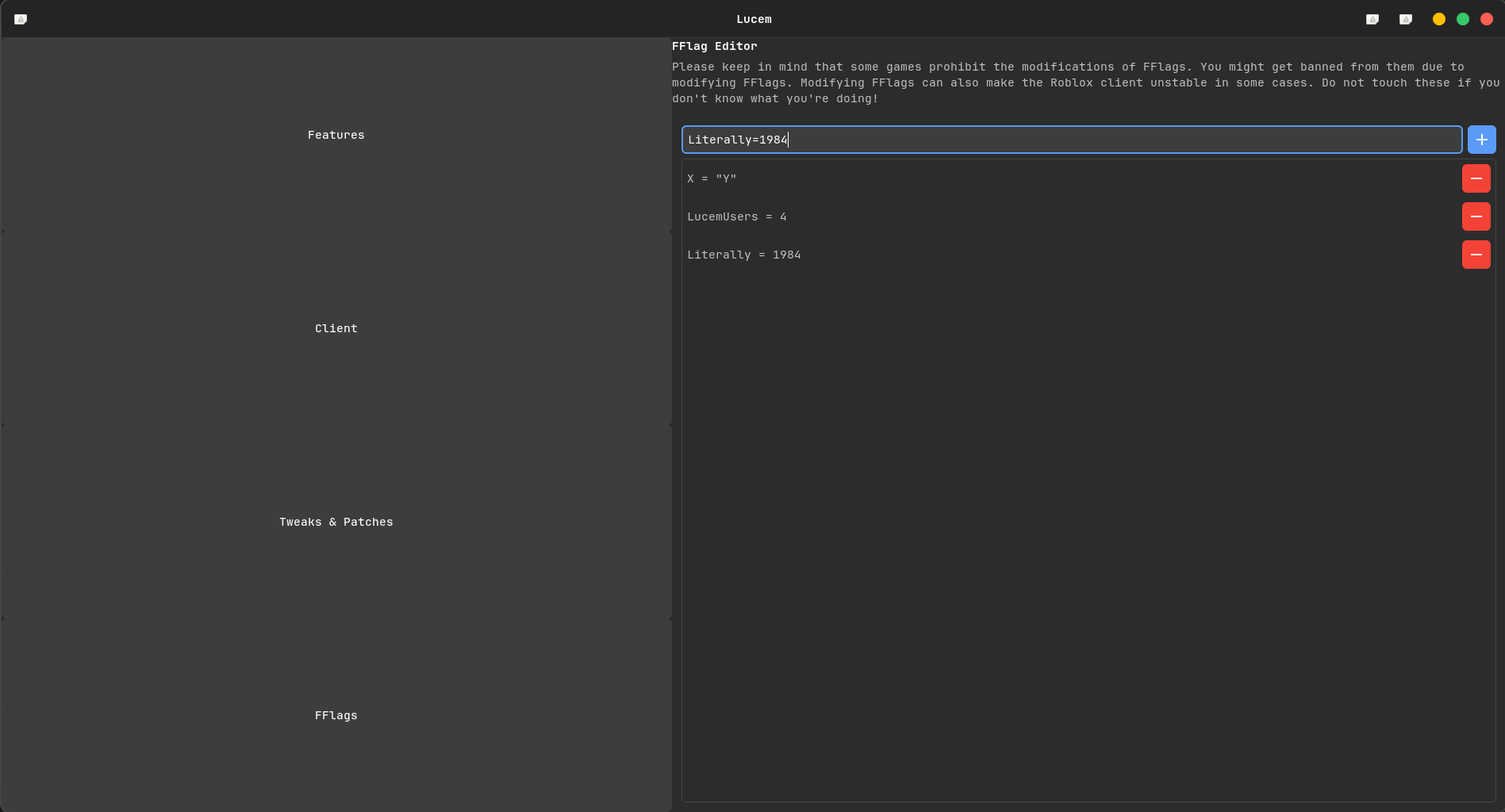Click the Lucem window title
1505x812 pixels.
click(x=754, y=19)
